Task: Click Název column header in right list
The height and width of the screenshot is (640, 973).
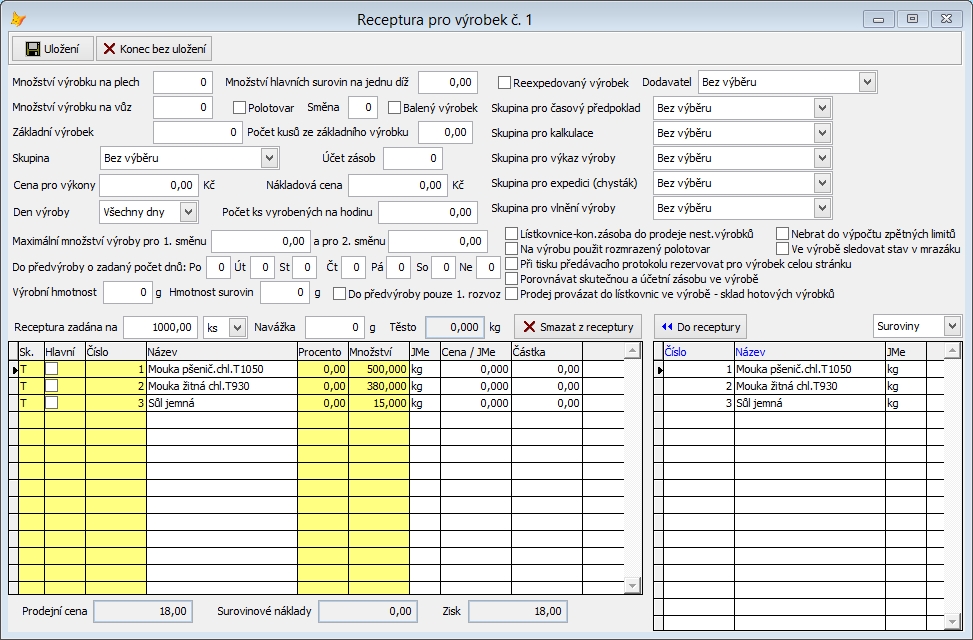Action: pos(810,352)
